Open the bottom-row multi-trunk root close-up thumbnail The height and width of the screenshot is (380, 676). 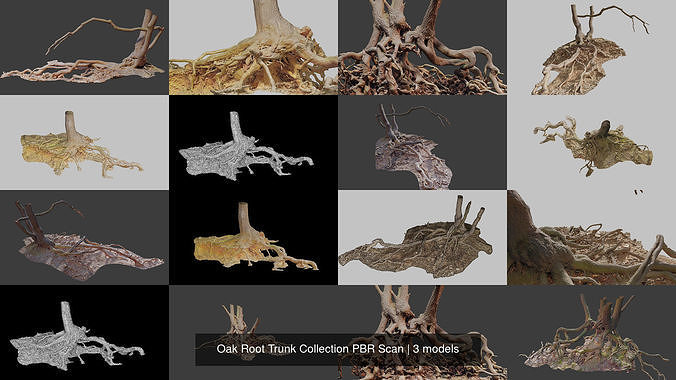tap(422, 333)
